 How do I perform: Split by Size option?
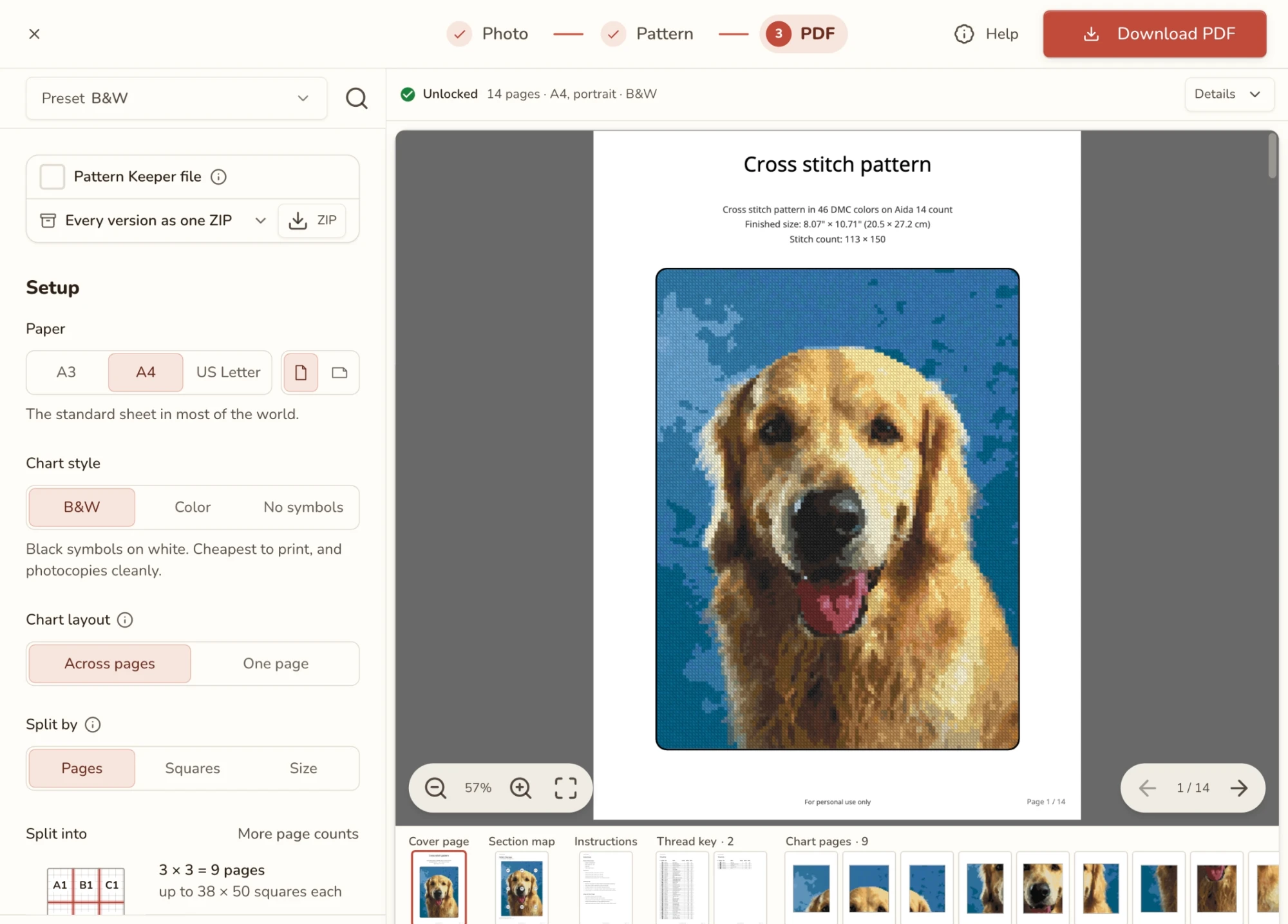click(x=303, y=769)
